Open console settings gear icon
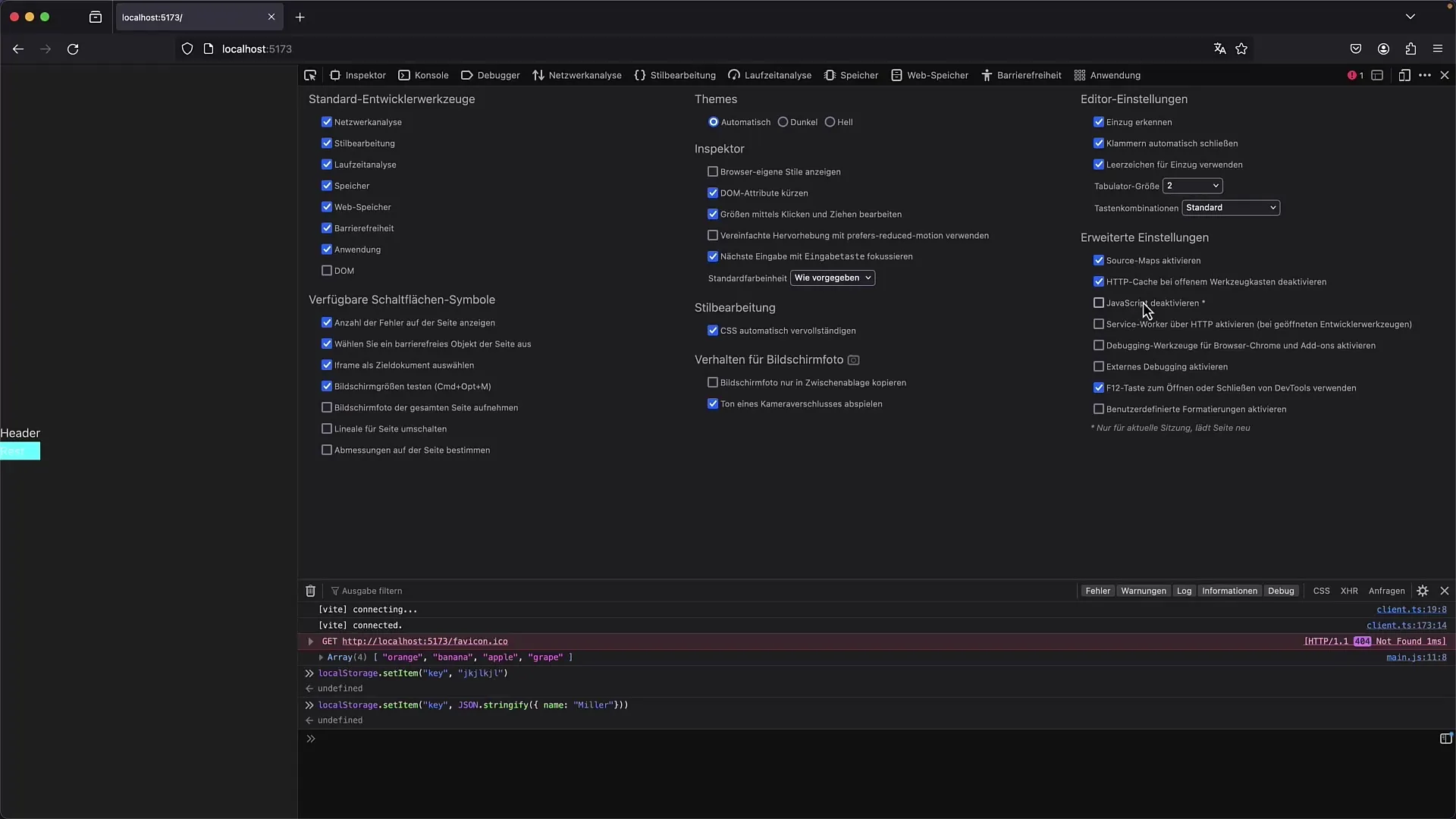Viewport: 1456px width, 819px height. (1423, 591)
